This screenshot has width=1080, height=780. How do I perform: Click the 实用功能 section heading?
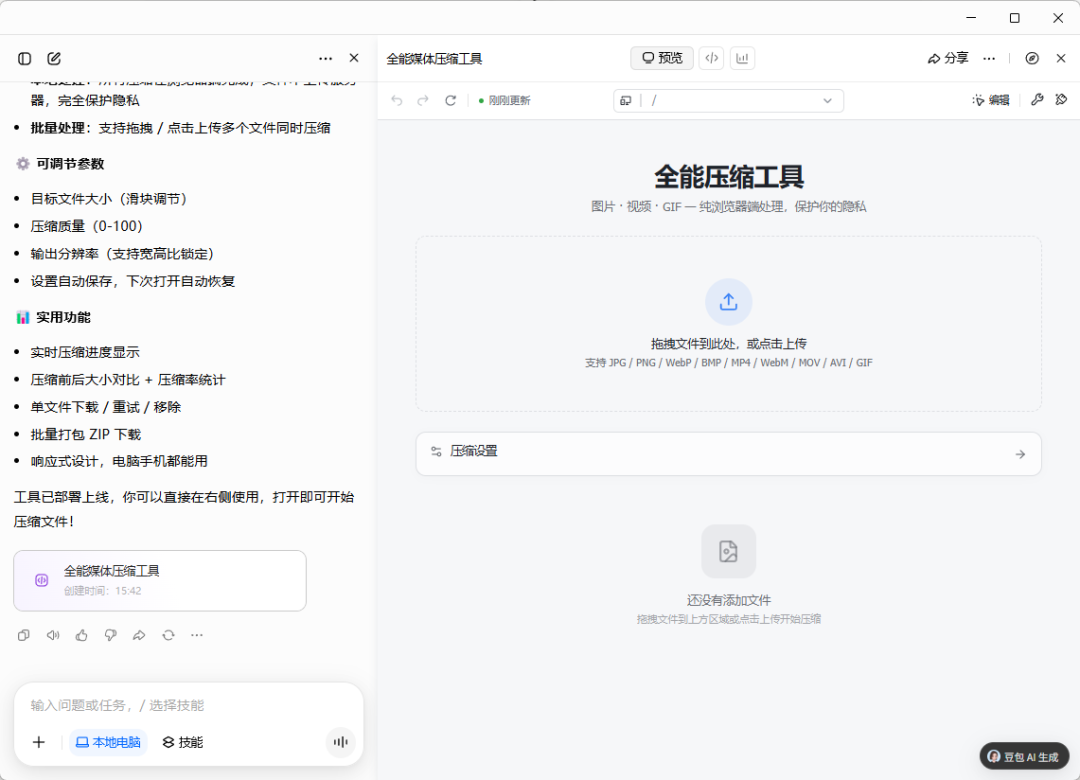click(x=63, y=318)
